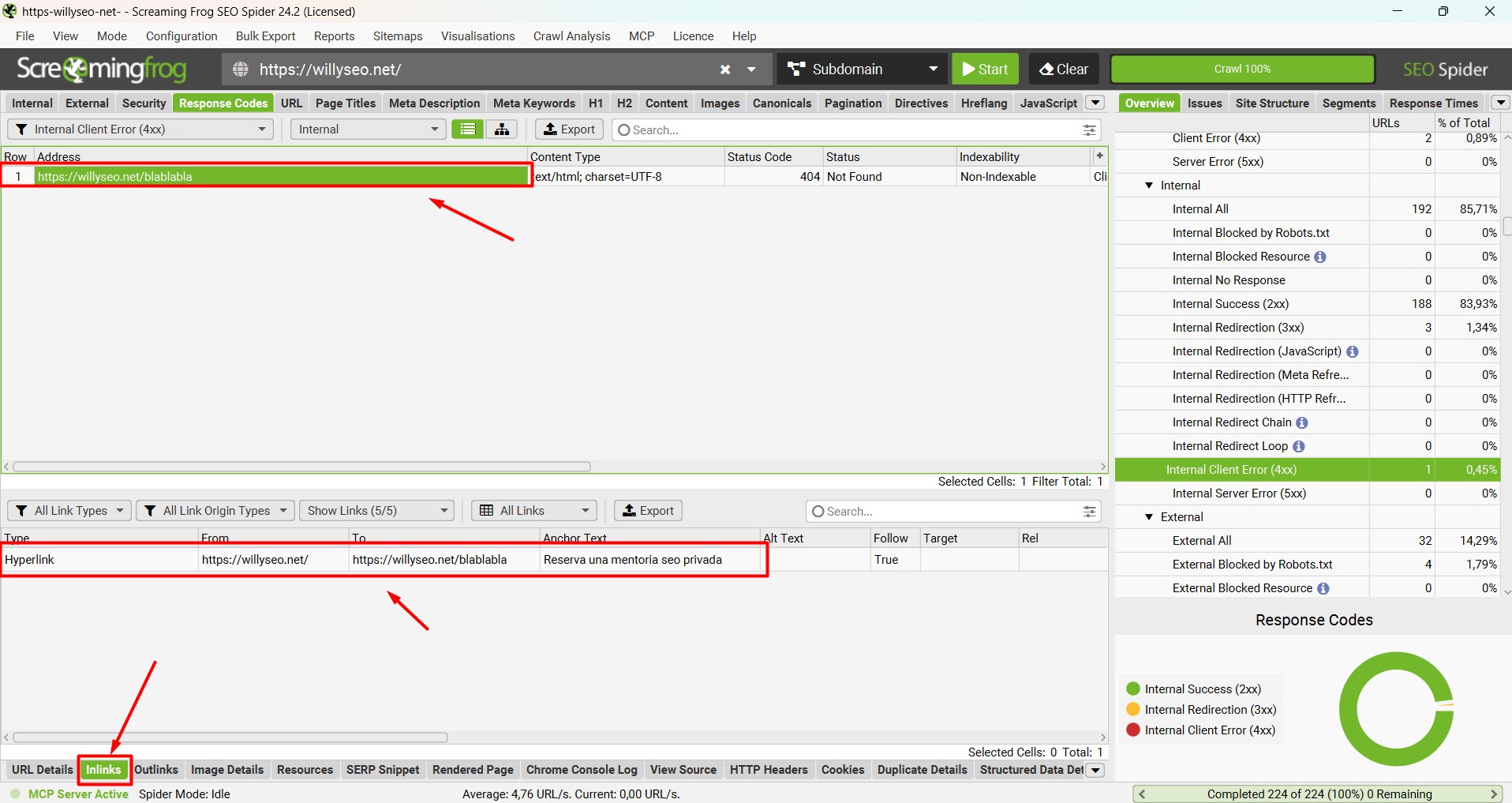Clear the URL with the X icon

[725, 69]
